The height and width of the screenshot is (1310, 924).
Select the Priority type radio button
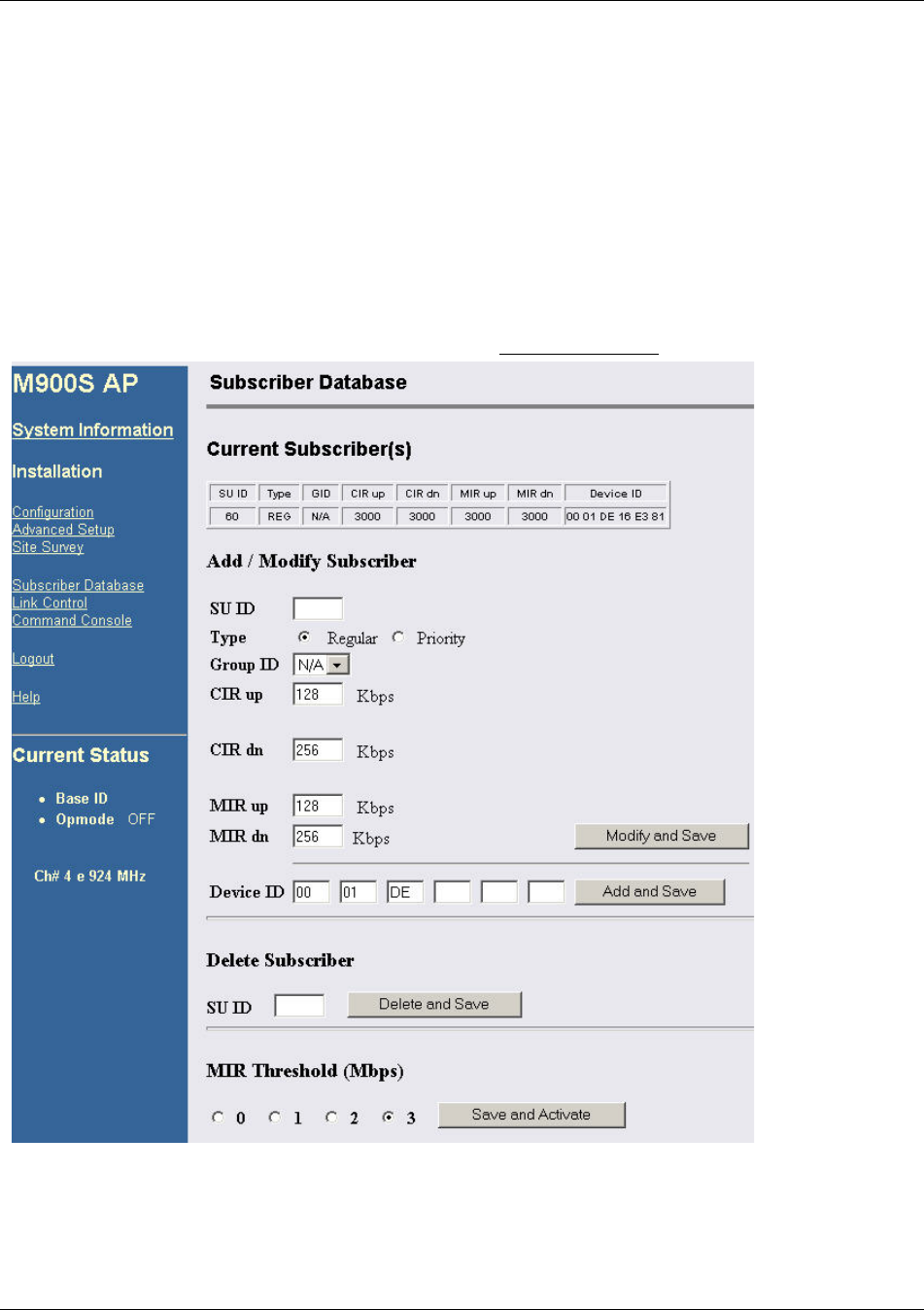coord(398,638)
